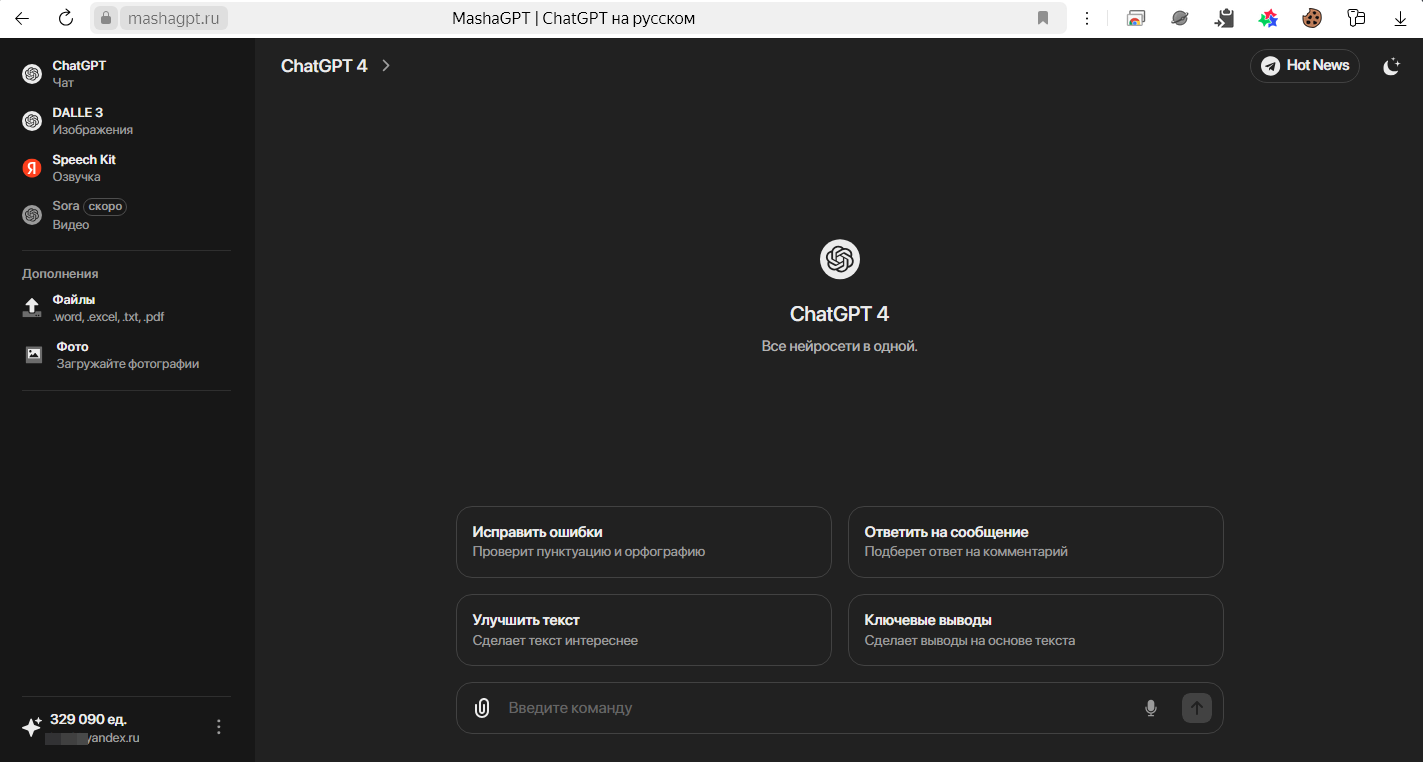
Task: Click the Telegram icon in Hot News
Action: pos(1270,66)
